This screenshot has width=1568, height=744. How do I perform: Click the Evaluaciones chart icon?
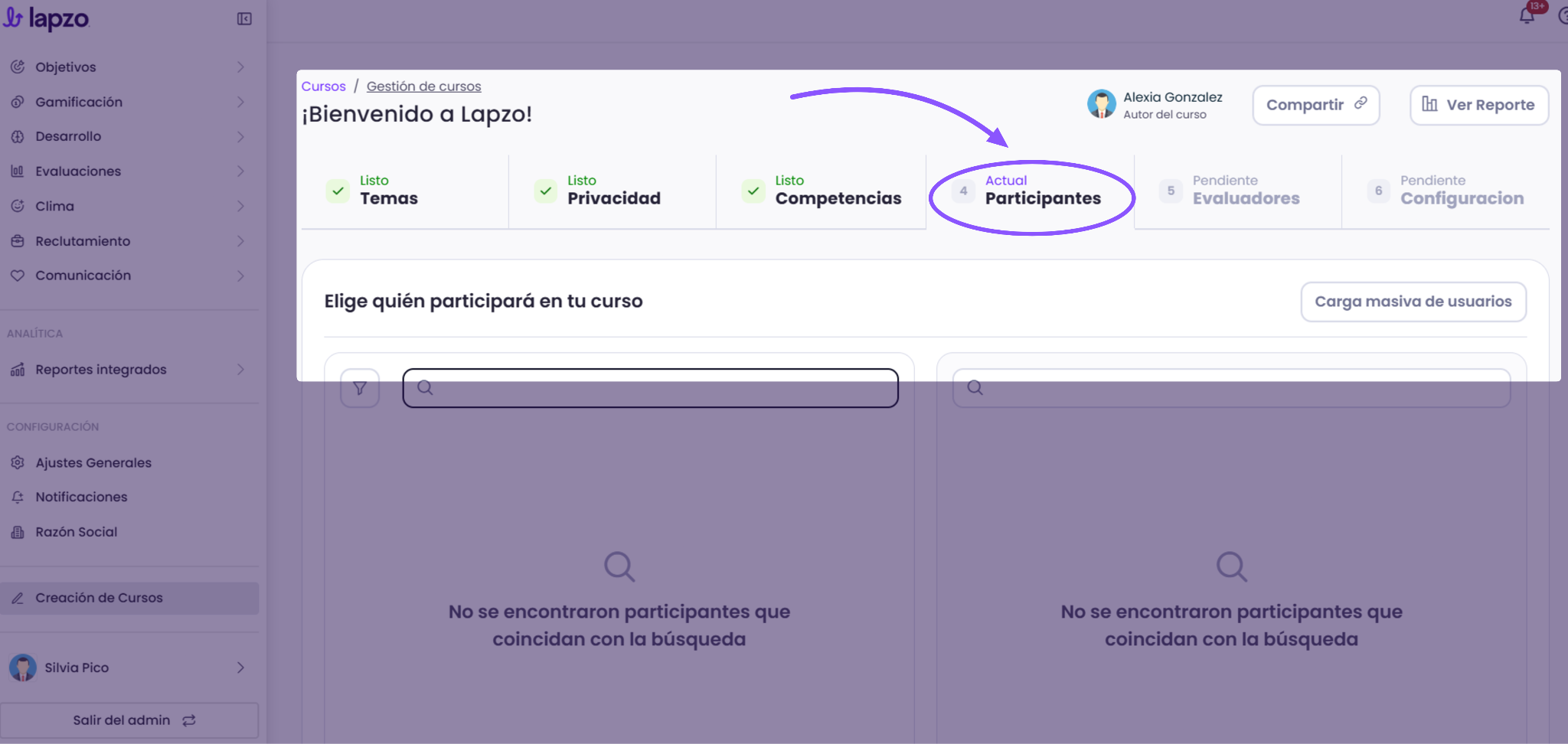pos(18,171)
